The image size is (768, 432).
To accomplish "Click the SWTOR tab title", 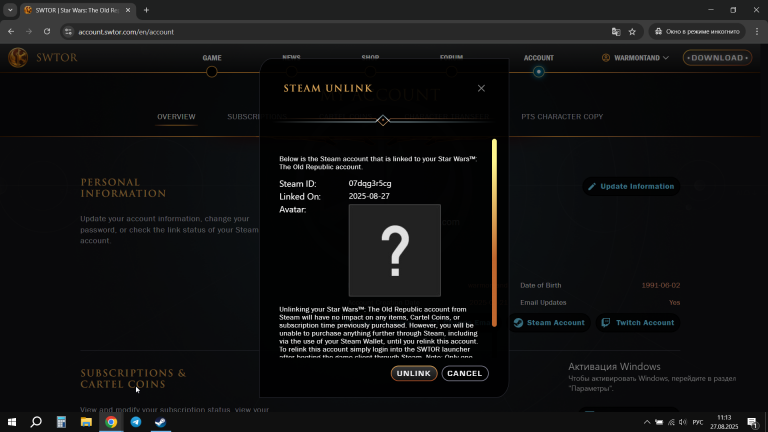I will click(x=76, y=10).
